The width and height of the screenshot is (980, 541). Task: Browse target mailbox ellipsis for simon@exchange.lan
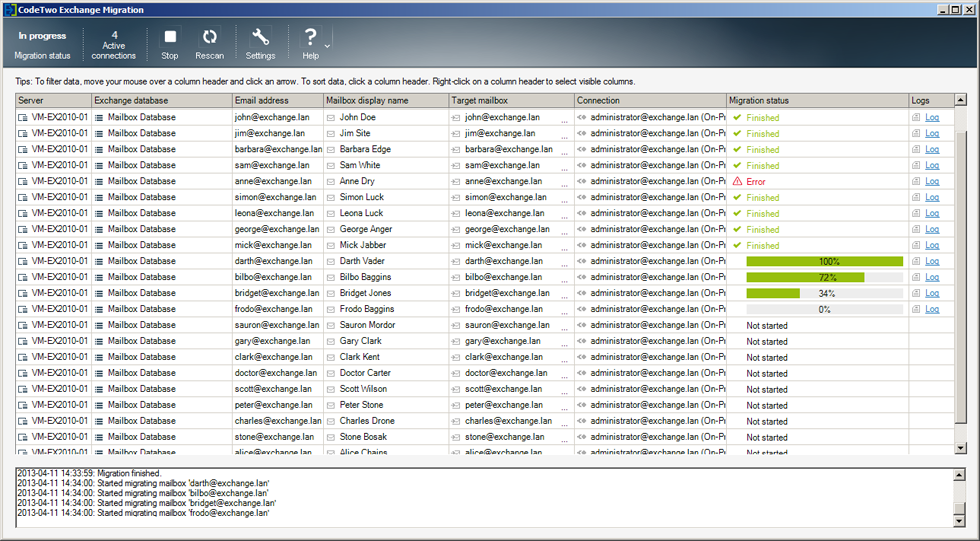point(564,201)
